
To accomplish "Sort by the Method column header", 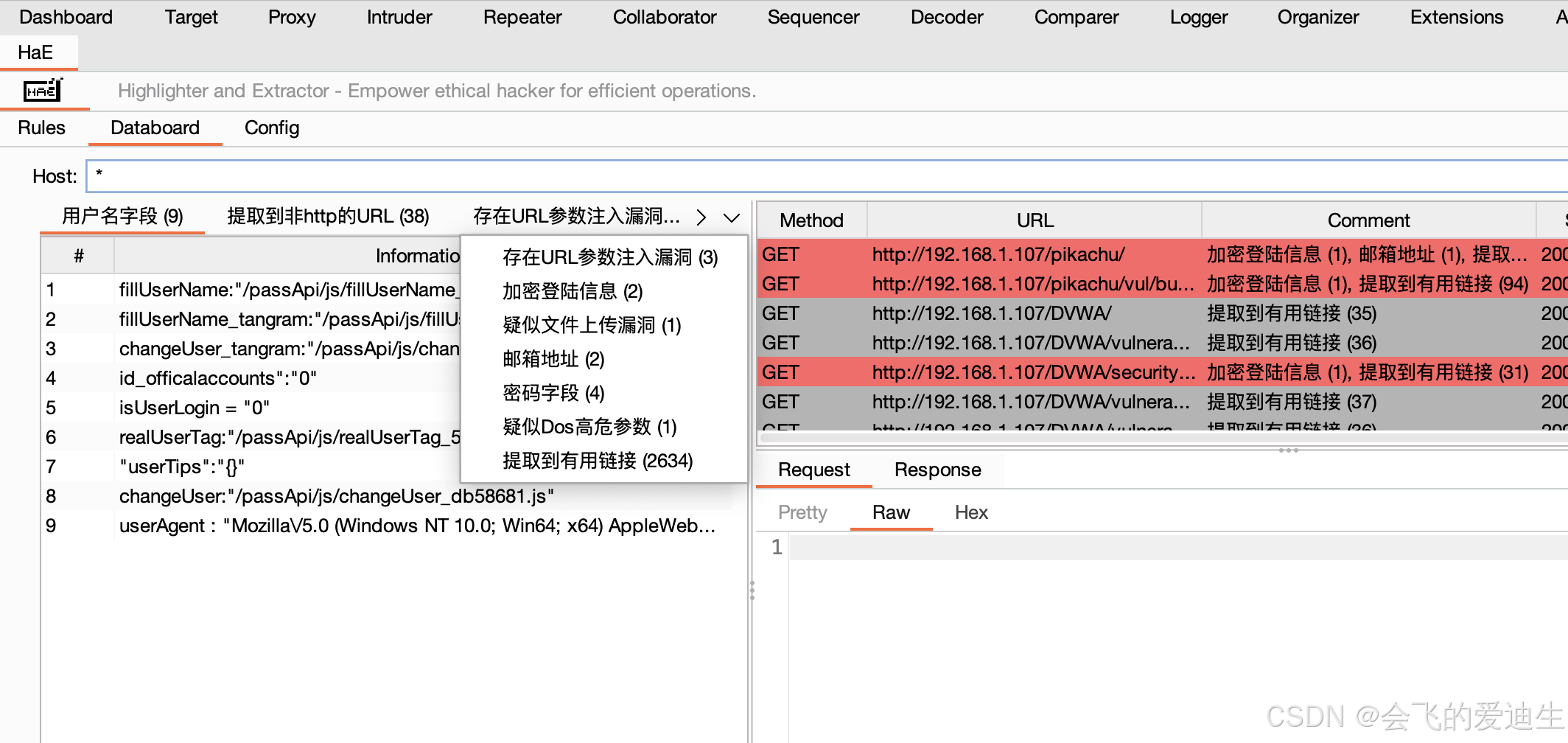I will pos(811,220).
